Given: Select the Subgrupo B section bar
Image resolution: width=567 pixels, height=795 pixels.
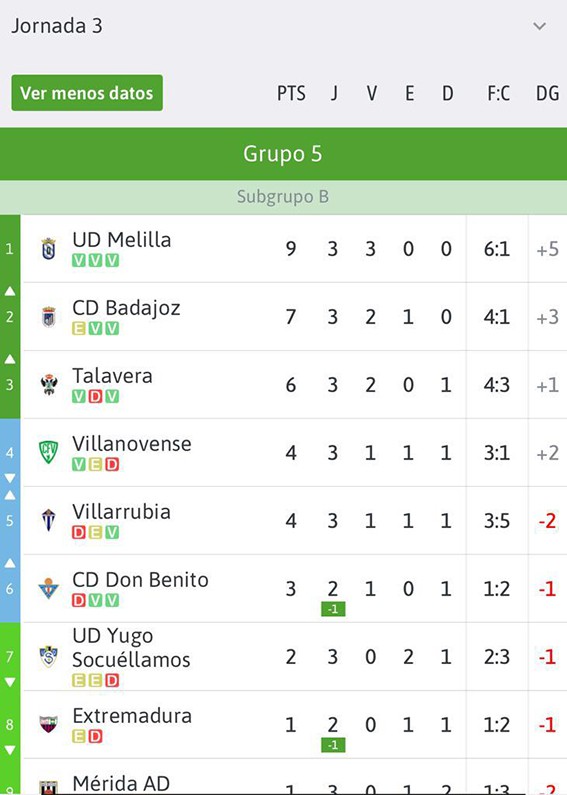Looking at the screenshot, I should point(284,197).
